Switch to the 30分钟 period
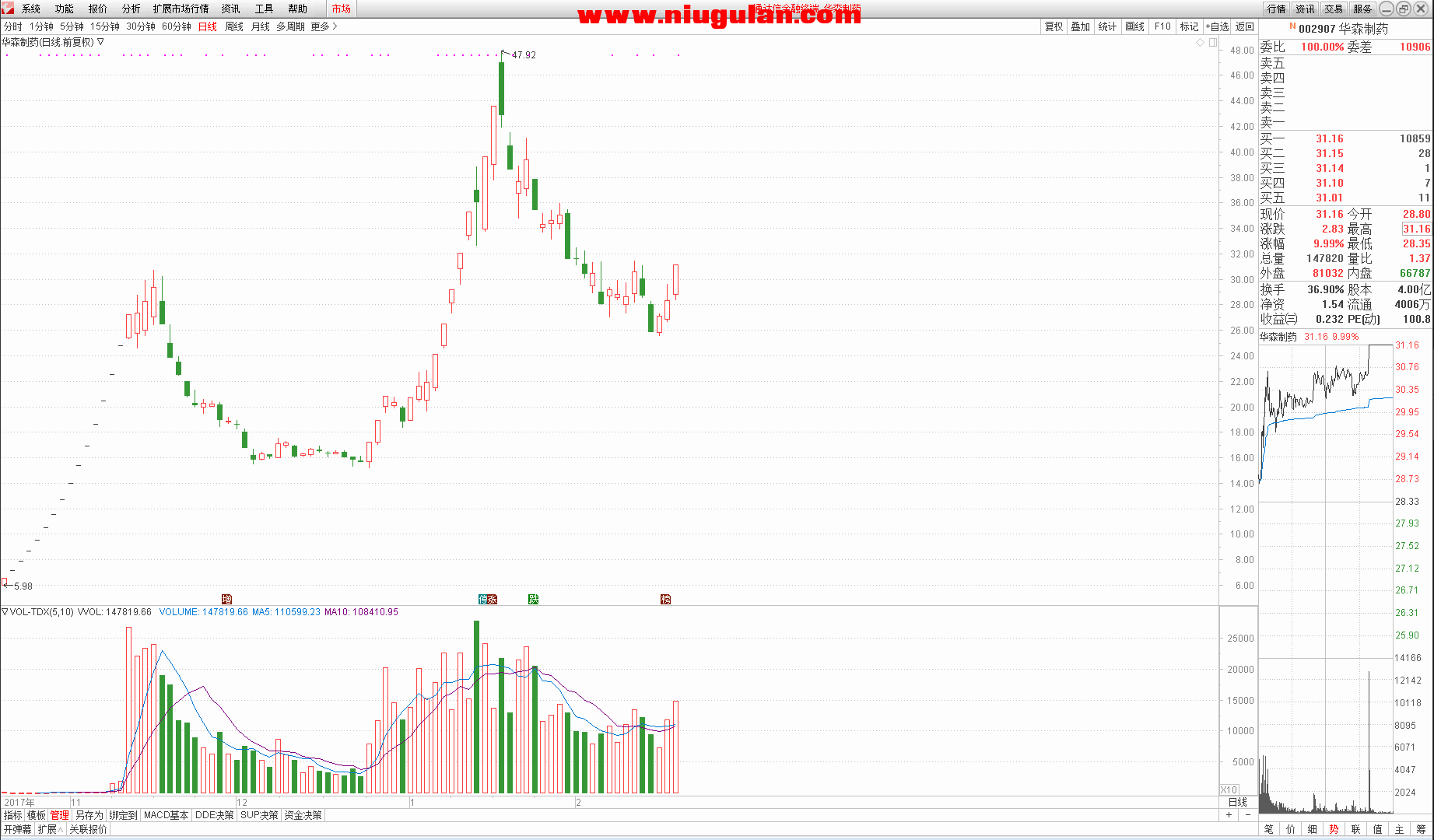 tap(141, 26)
